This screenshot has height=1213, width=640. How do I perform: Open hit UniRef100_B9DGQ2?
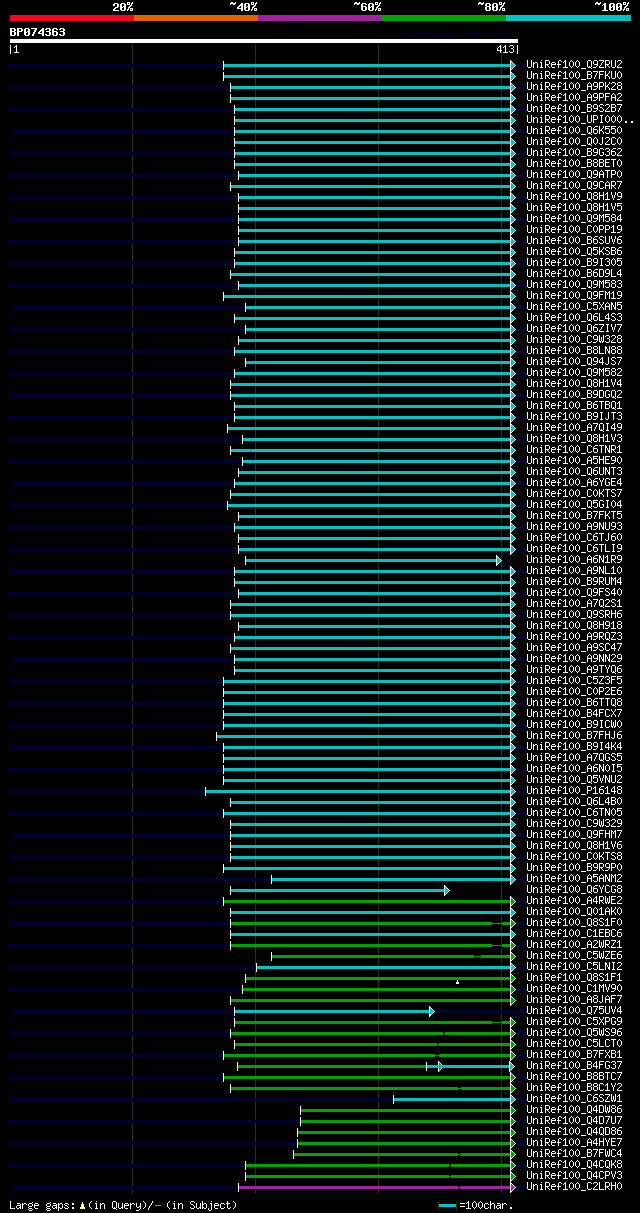pos(574,394)
